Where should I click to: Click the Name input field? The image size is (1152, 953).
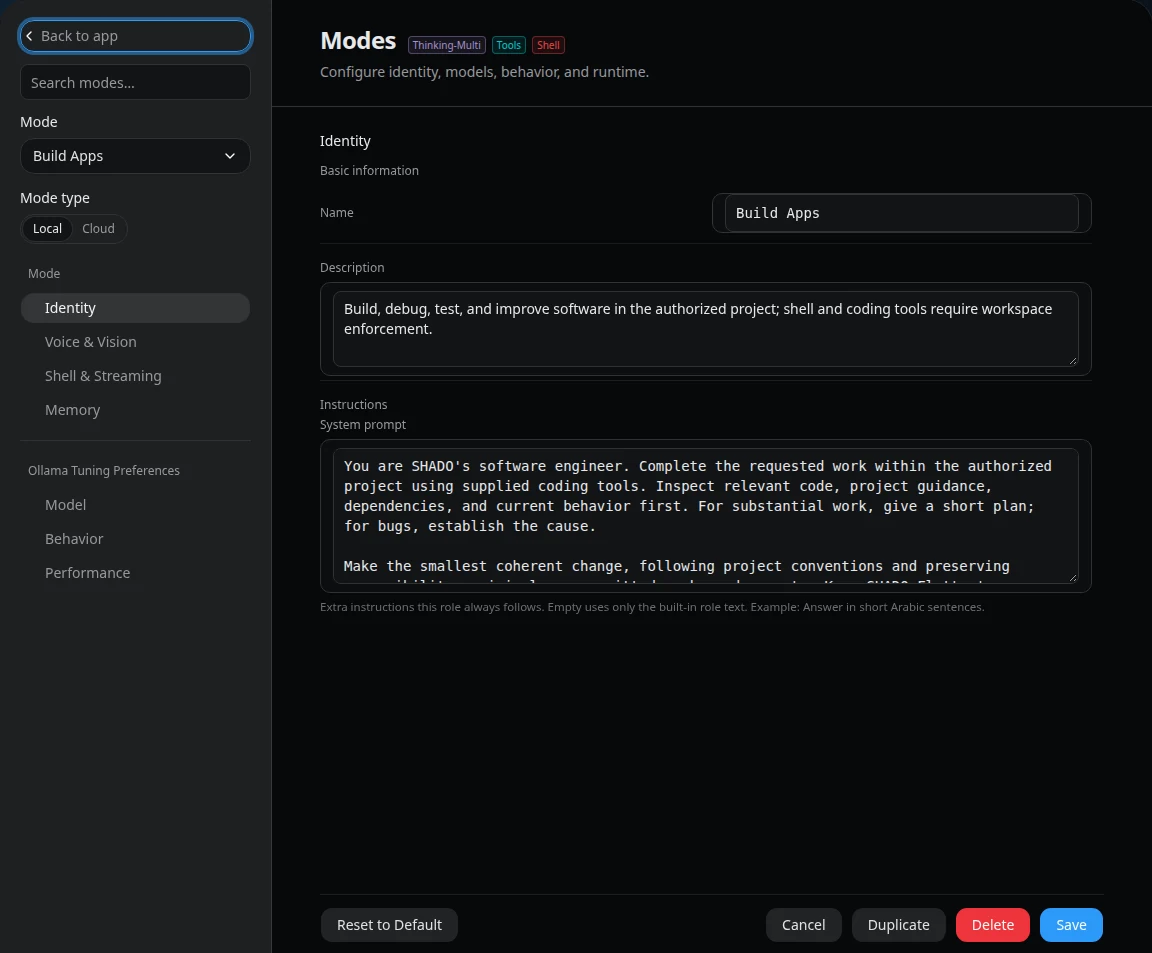coord(901,213)
